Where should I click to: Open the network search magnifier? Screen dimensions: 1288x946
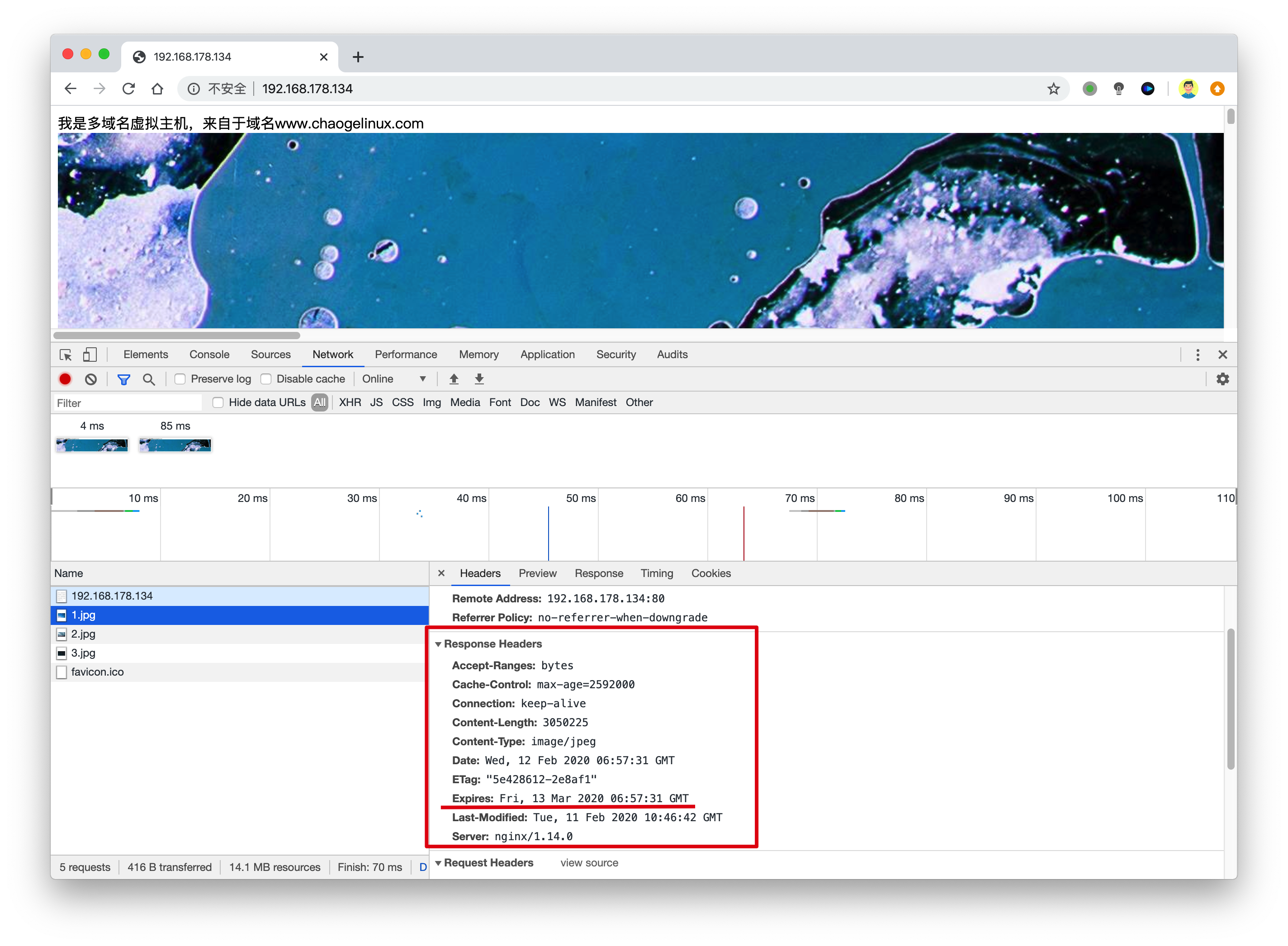(x=149, y=379)
